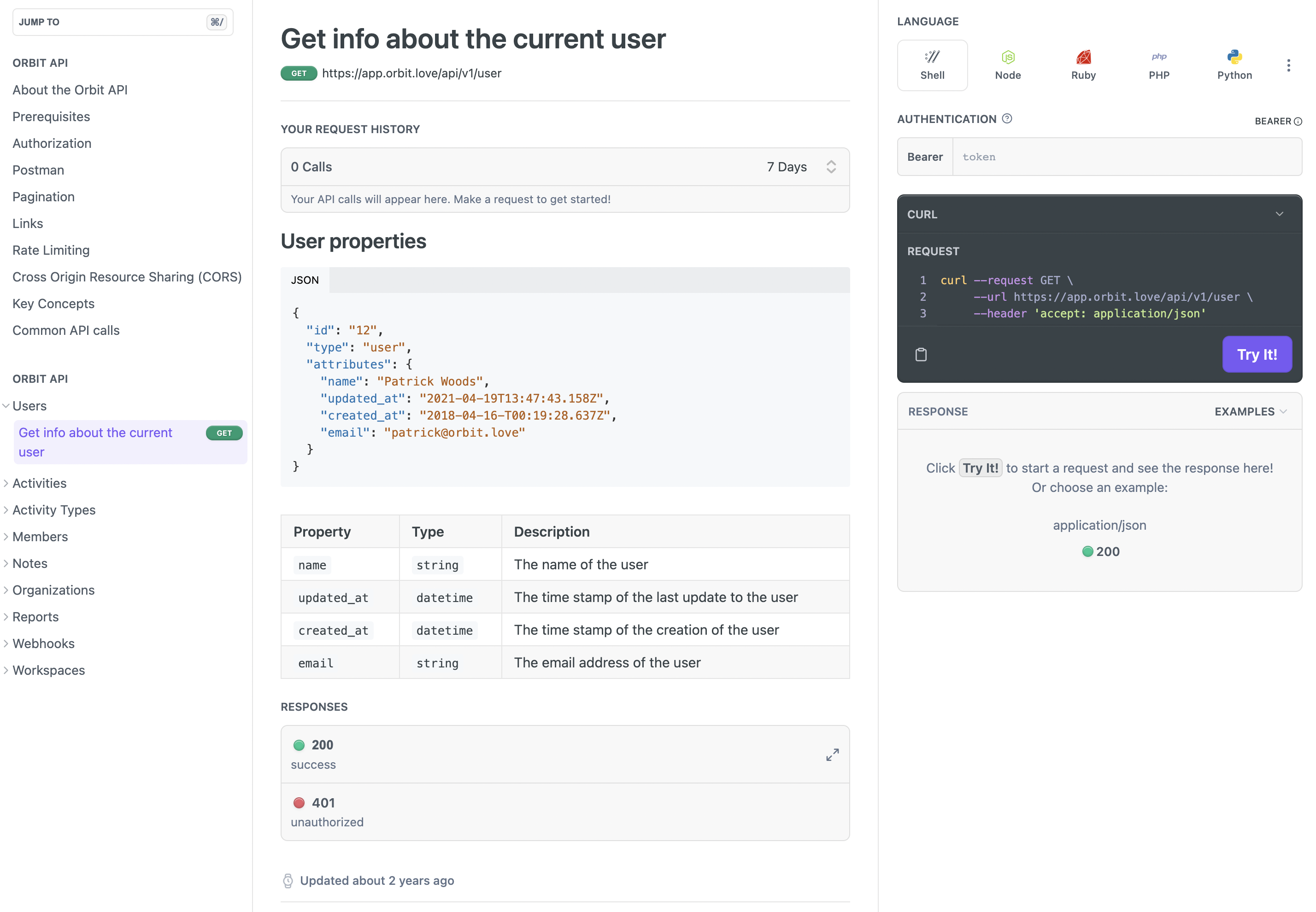Open the Examples response dropdown
Viewport: 1316px width, 912px height.
(1250, 411)
